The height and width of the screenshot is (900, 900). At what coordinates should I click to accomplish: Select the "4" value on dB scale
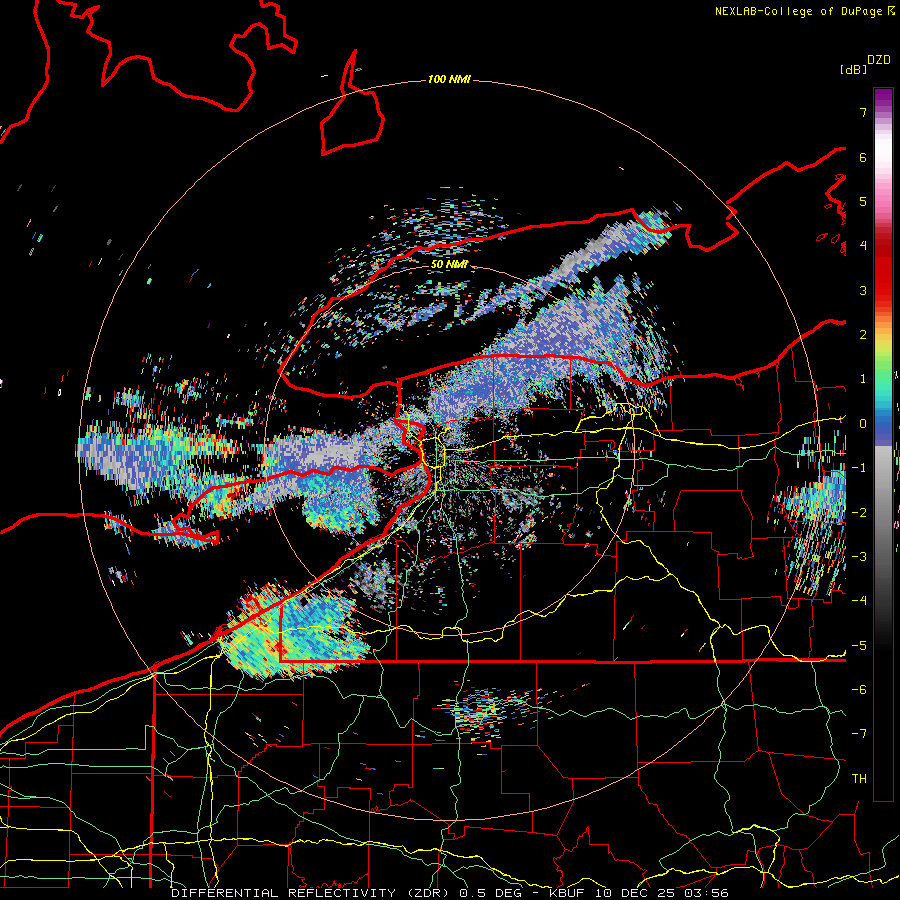[x=863, y=246]
